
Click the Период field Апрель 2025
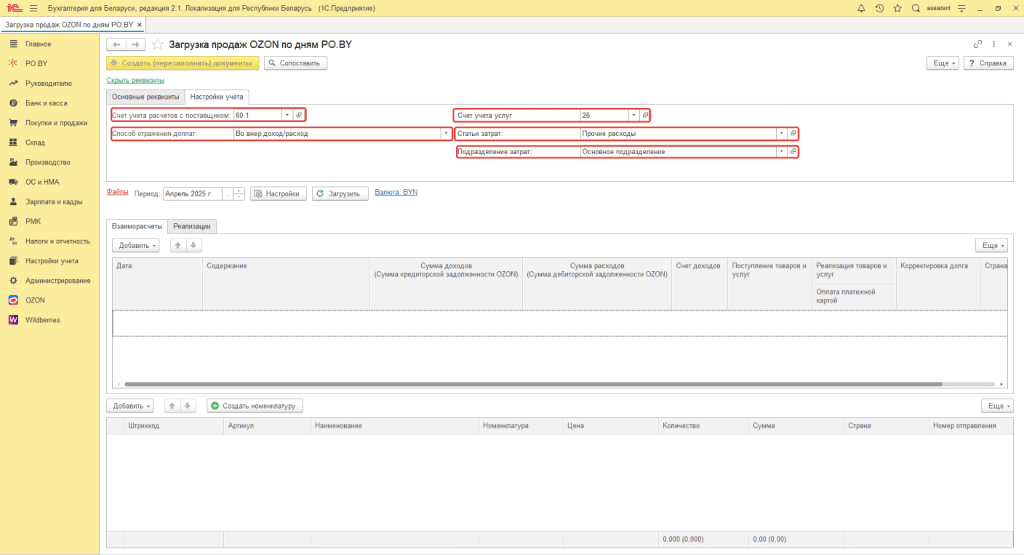click(x=193, y=194)
